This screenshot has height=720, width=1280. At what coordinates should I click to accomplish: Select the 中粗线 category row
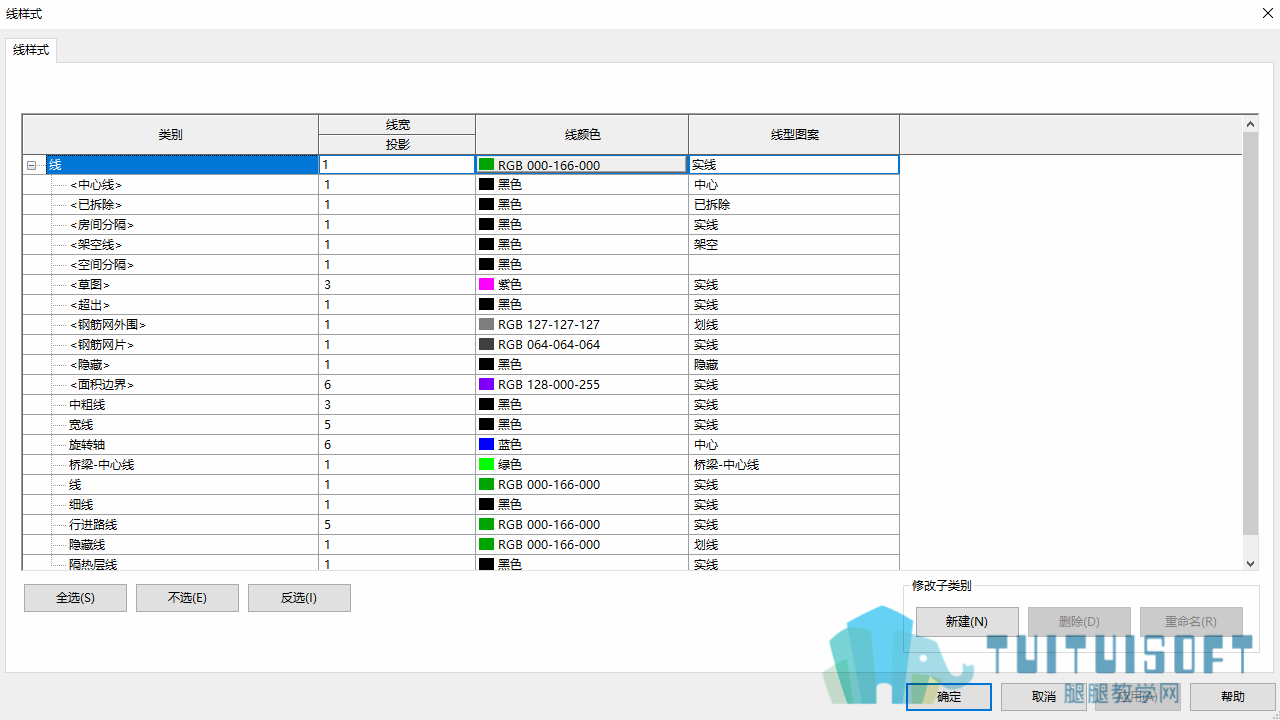(x=87, y=405)
